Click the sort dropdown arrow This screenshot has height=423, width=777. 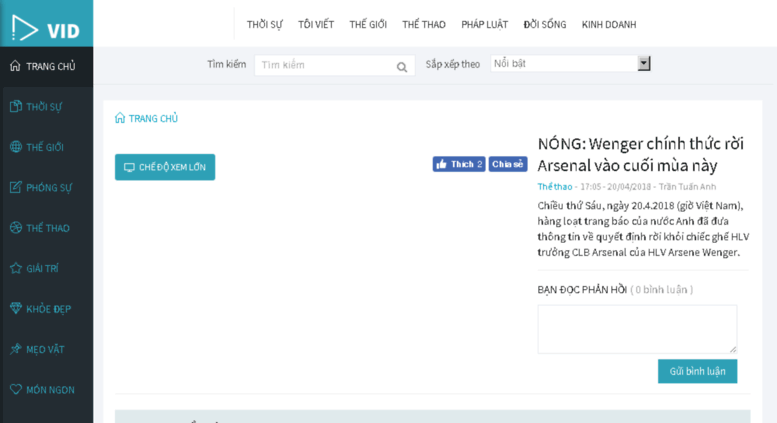pyautogui.click(x=644, y=63)
